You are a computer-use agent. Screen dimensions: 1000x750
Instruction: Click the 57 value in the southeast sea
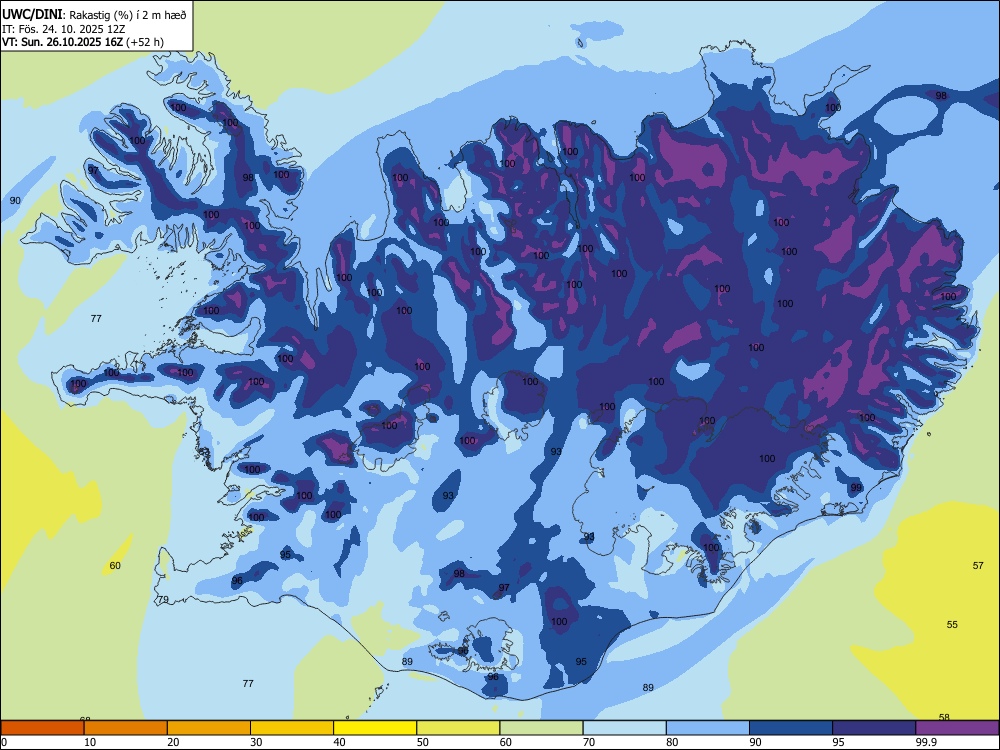pyautogui.click(x=978, y=566)
